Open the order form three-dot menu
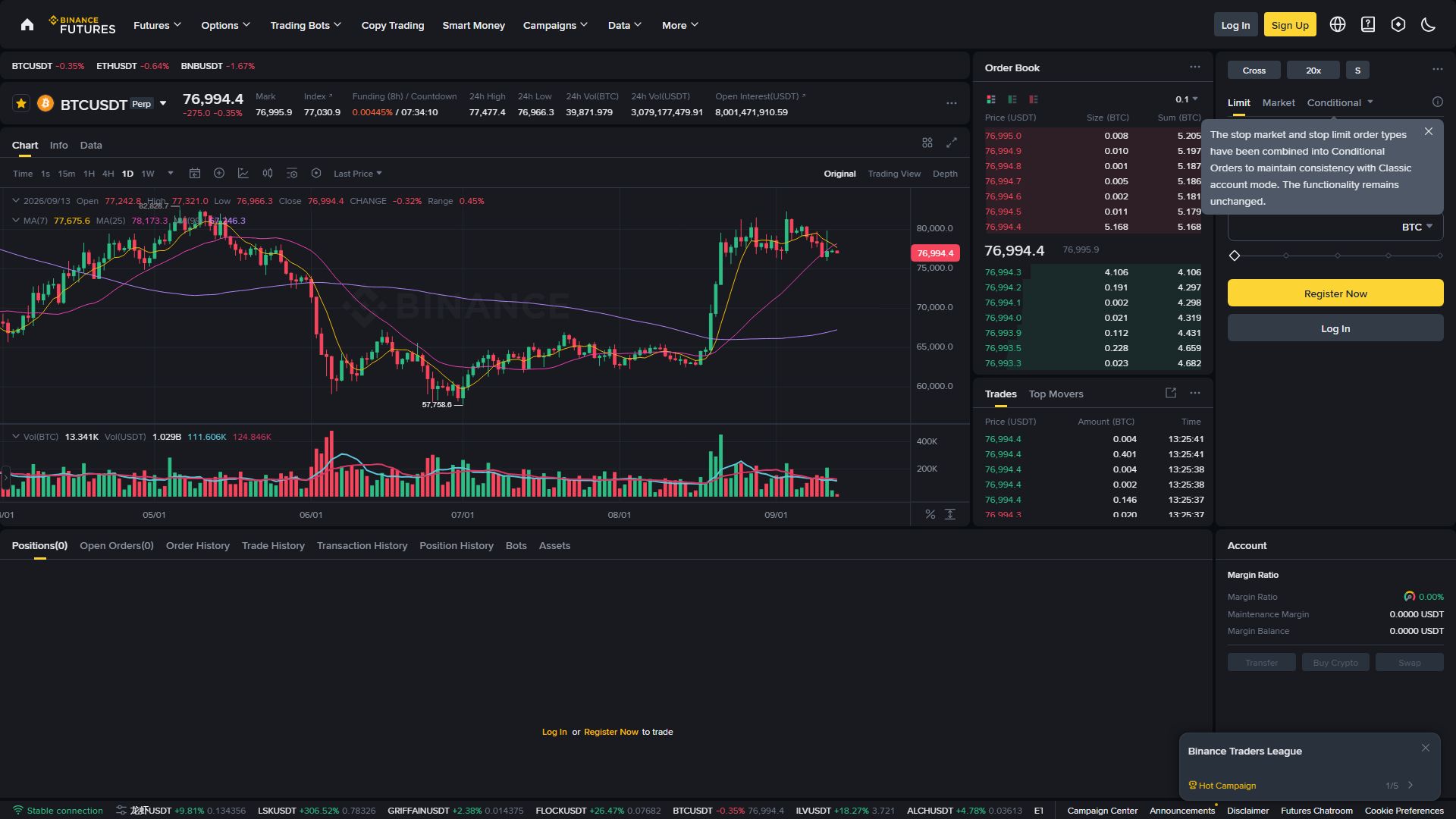This screenshot has width=1456, height=819. click(x=1438, y=70)
